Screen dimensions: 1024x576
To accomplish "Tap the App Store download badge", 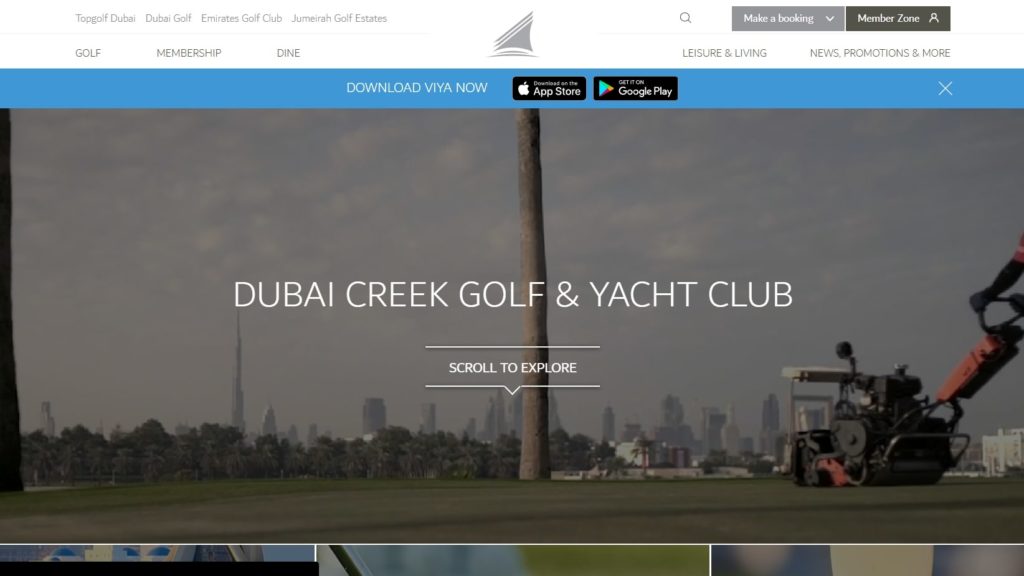I will [549, 88].
